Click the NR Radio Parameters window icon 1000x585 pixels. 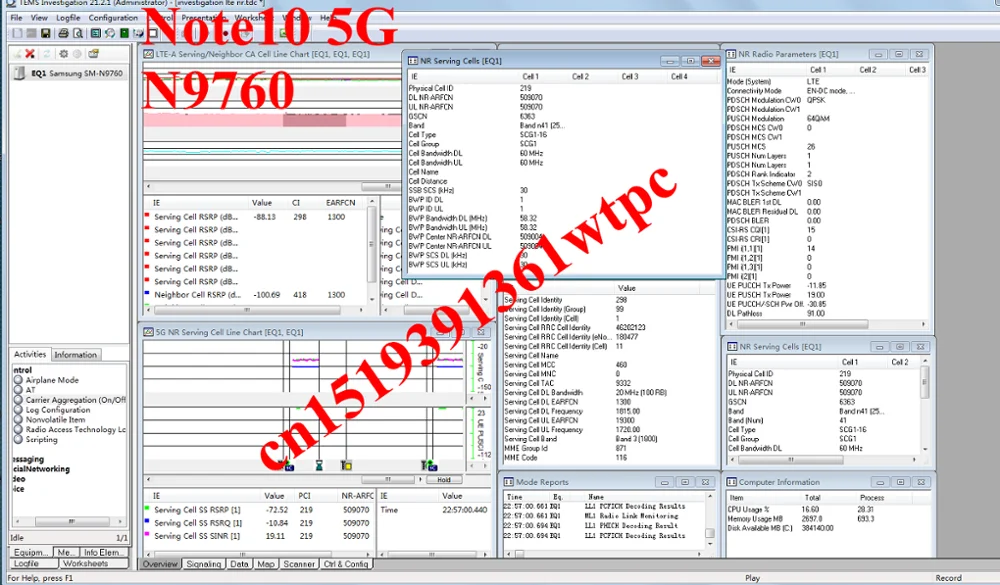[732, 54]
